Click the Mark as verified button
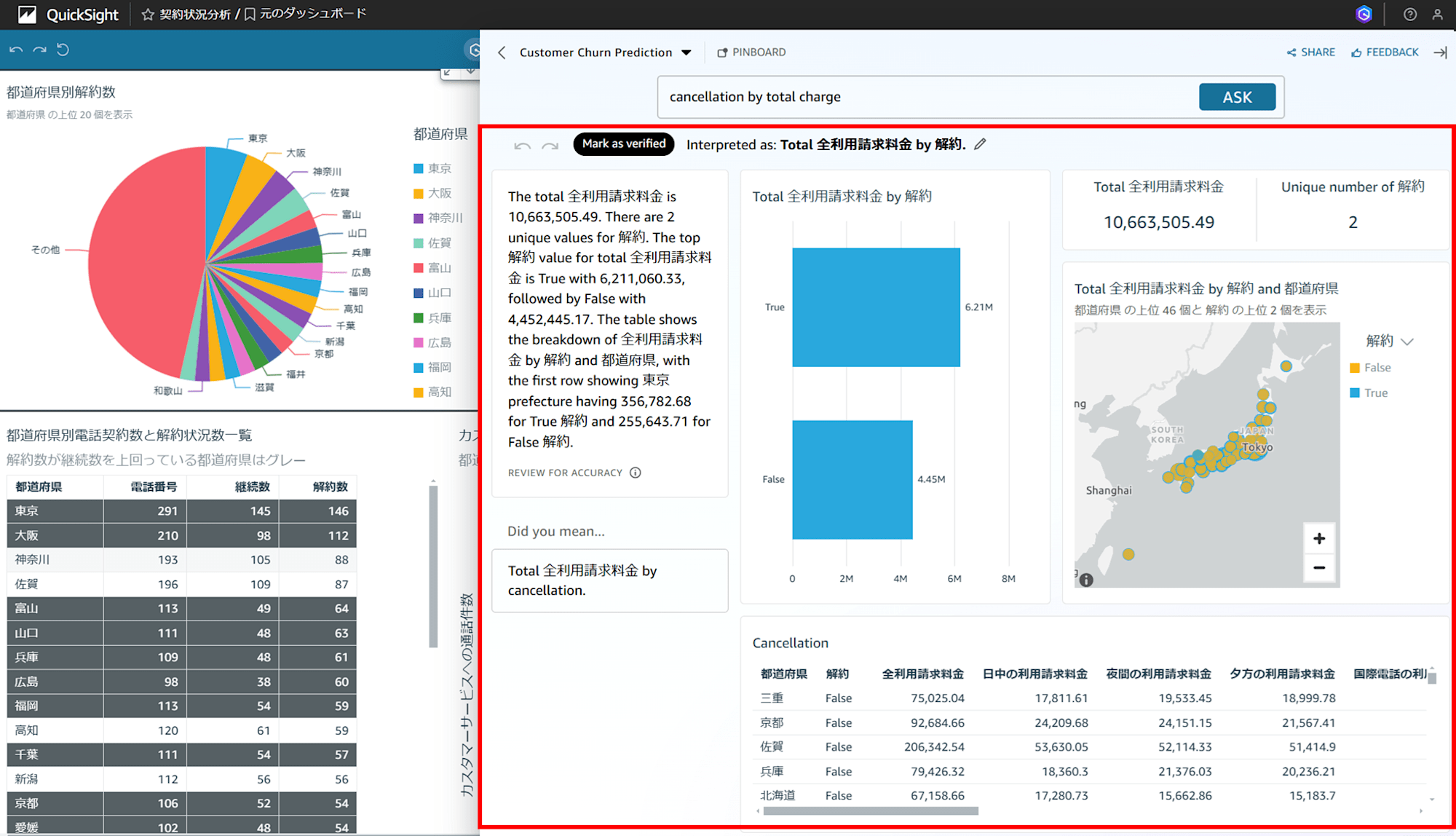The height and width of the screenshot is (836, 1456). pyautogui.click(x=621, y=144)
